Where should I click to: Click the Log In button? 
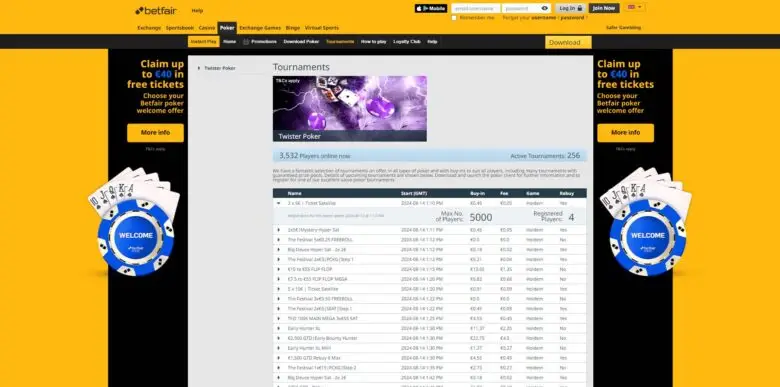click(x=570, y=8)
